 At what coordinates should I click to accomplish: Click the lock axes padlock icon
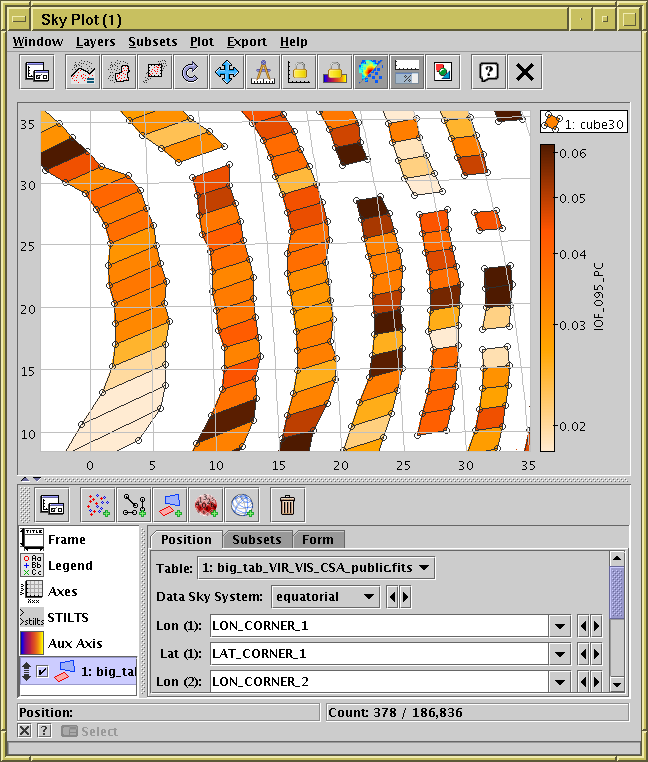298,72
